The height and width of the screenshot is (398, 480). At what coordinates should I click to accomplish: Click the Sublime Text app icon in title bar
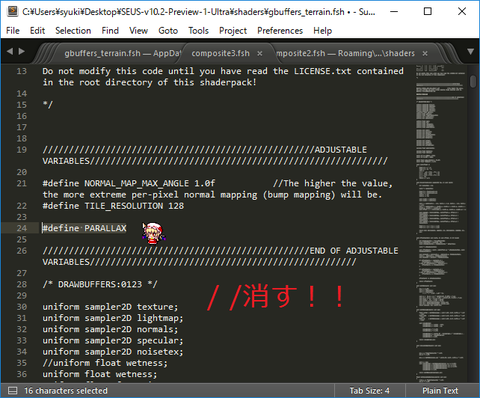tap(12, 11)
